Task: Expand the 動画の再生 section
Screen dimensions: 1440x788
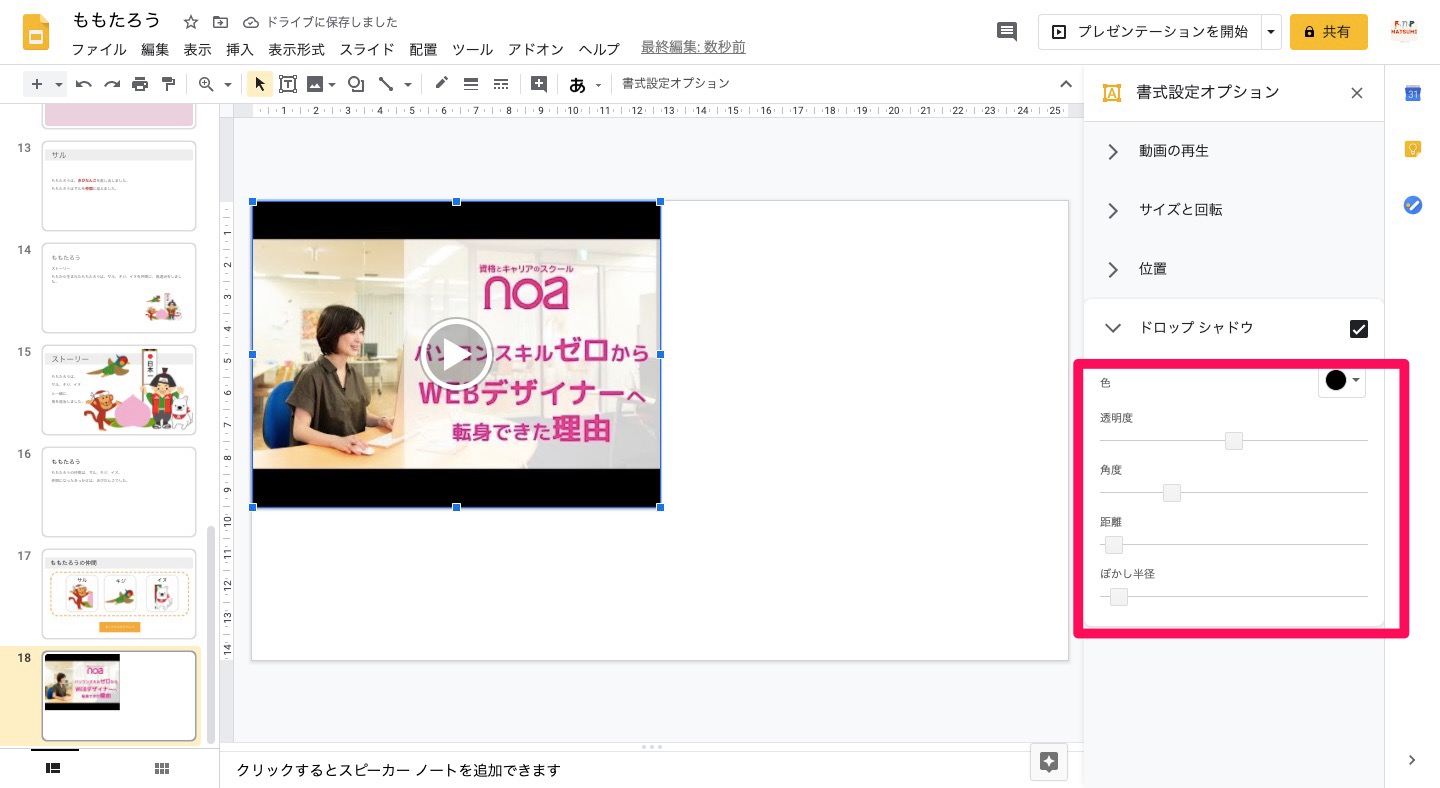Action: (1112, 152)
